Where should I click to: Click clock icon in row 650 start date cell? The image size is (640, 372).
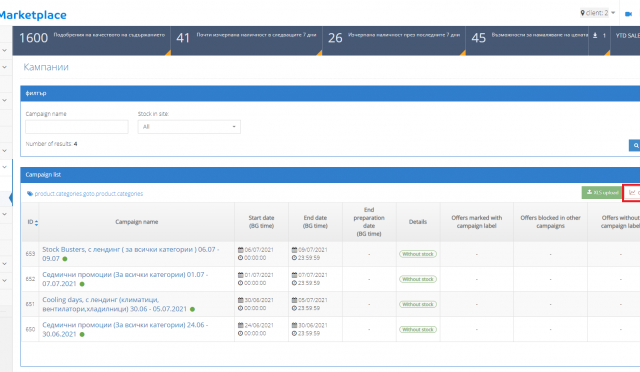point(240,334)
